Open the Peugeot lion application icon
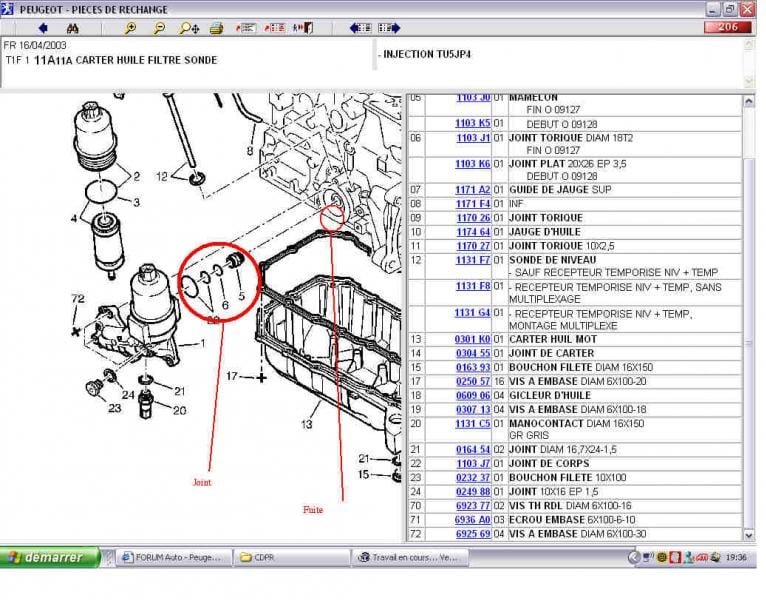Screen dimensions: 766x600 tap(7, 9)
